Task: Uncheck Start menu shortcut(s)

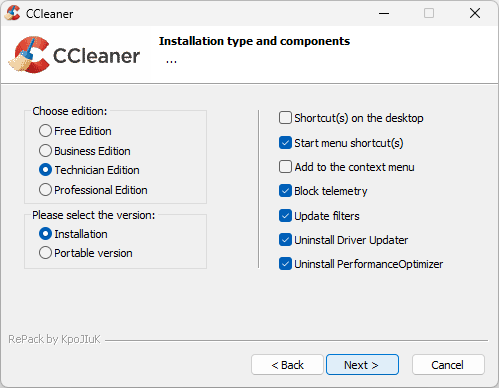Action: tap(285, 143)
